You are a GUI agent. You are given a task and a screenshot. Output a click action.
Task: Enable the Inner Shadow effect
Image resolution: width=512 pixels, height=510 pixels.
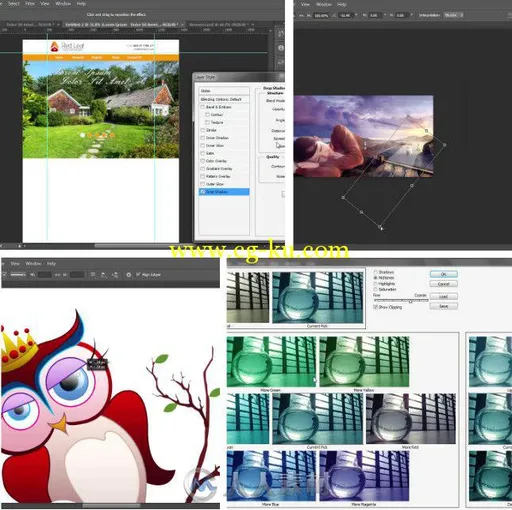click(x=202, y=138)
